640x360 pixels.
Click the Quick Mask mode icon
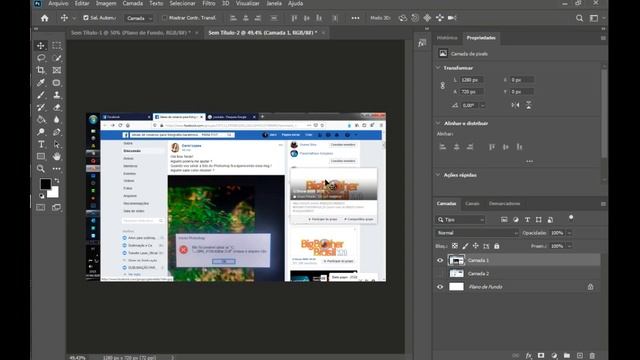[41, 207]
